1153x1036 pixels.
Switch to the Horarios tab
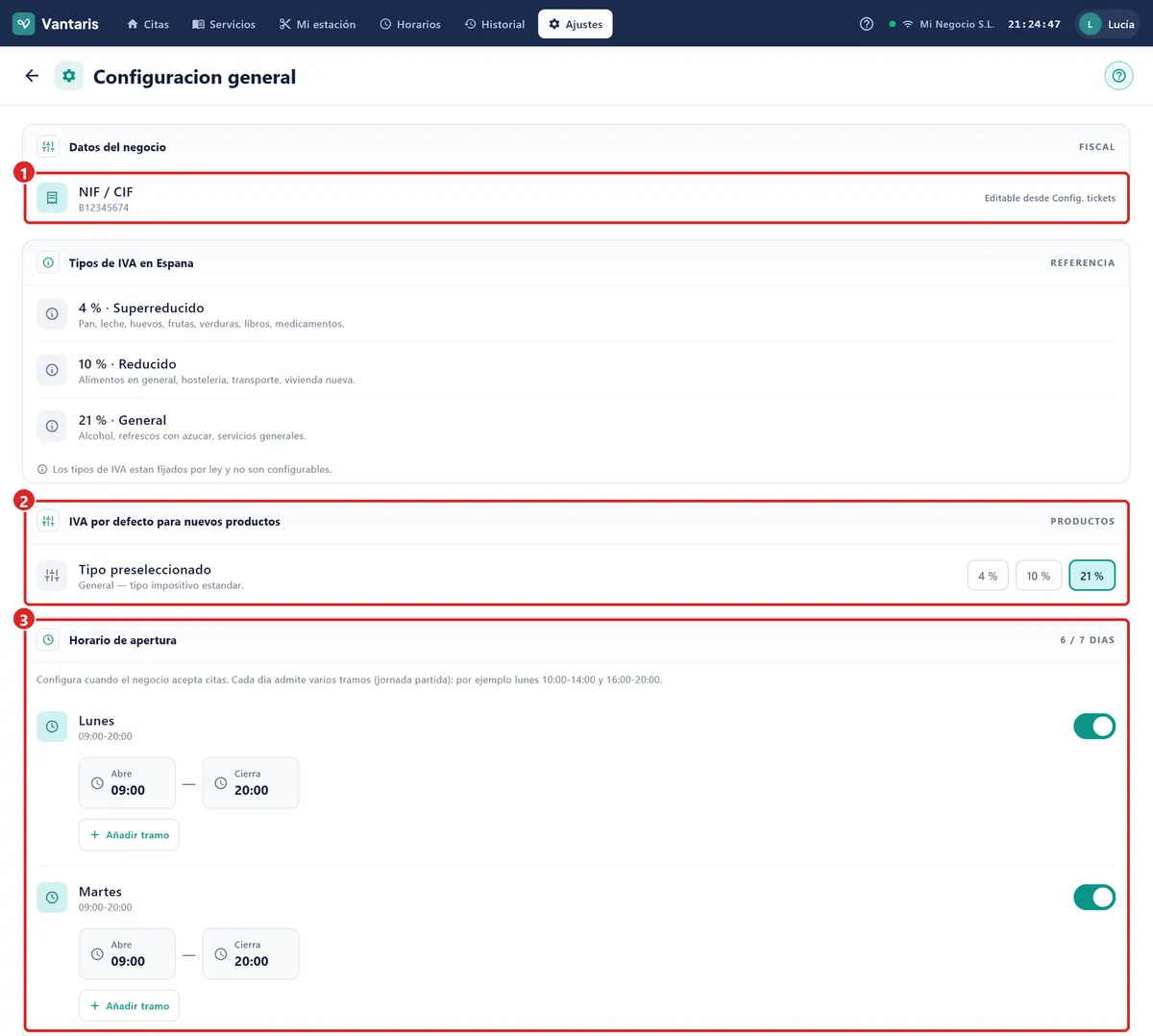pos(410,24)
